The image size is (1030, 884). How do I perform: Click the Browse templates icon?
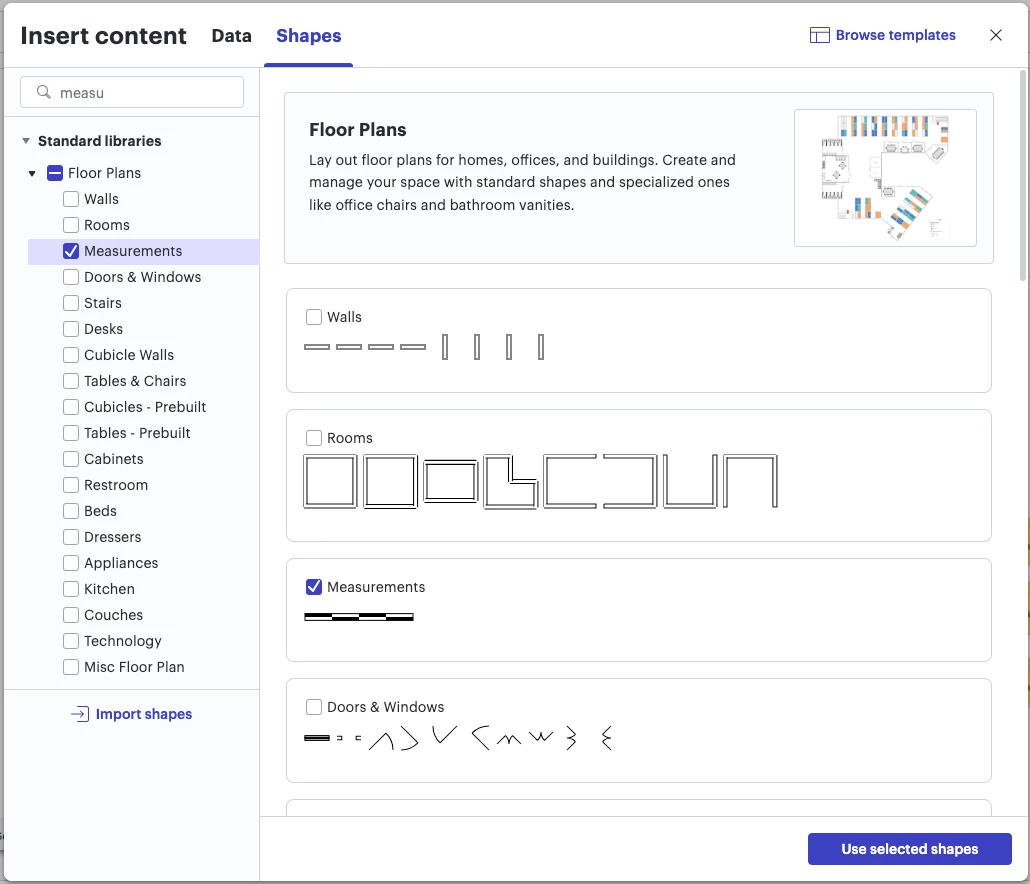819,36
